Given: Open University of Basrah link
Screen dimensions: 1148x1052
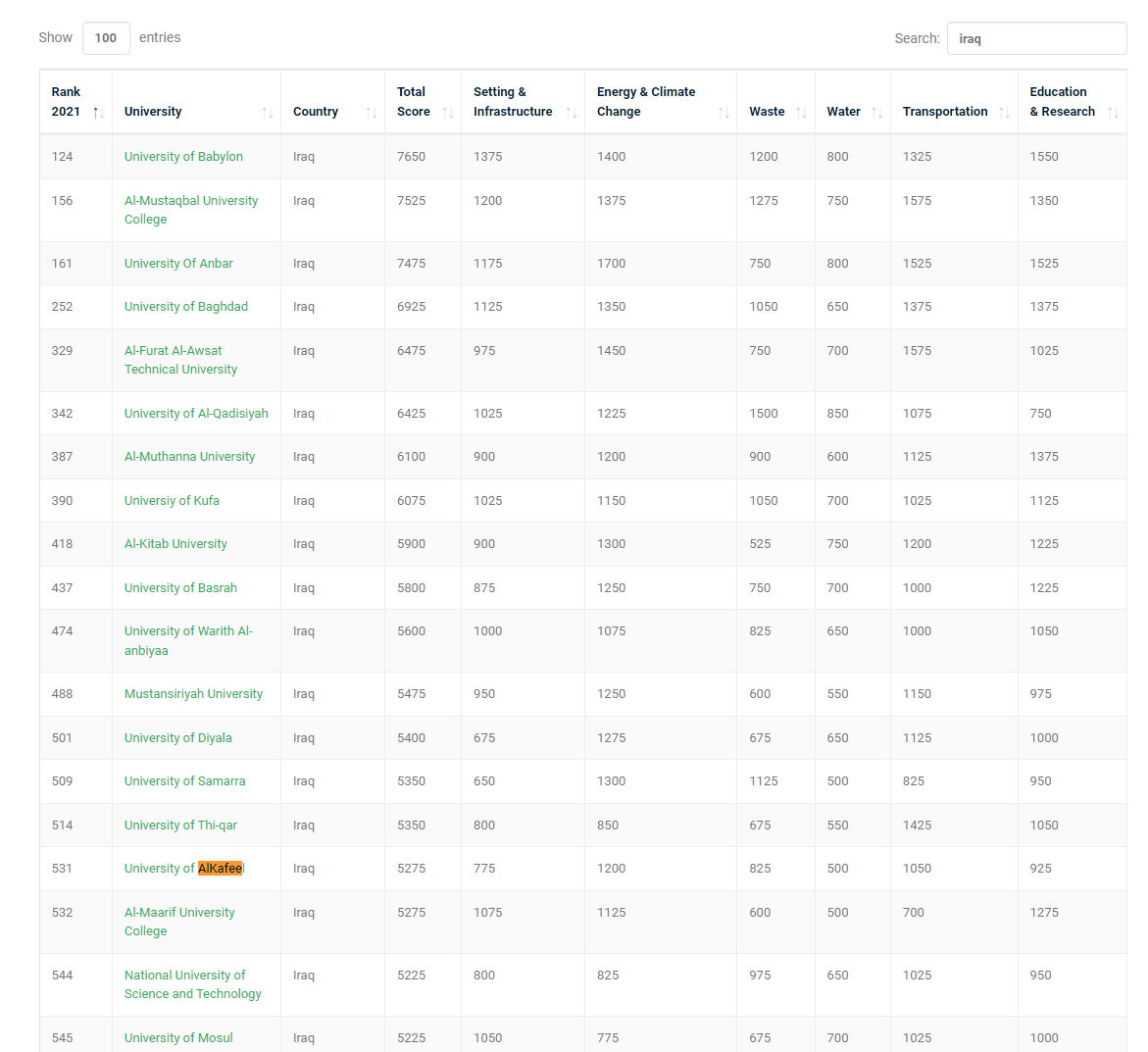Looking at the screenshot, I should click(x=180, y=588).
